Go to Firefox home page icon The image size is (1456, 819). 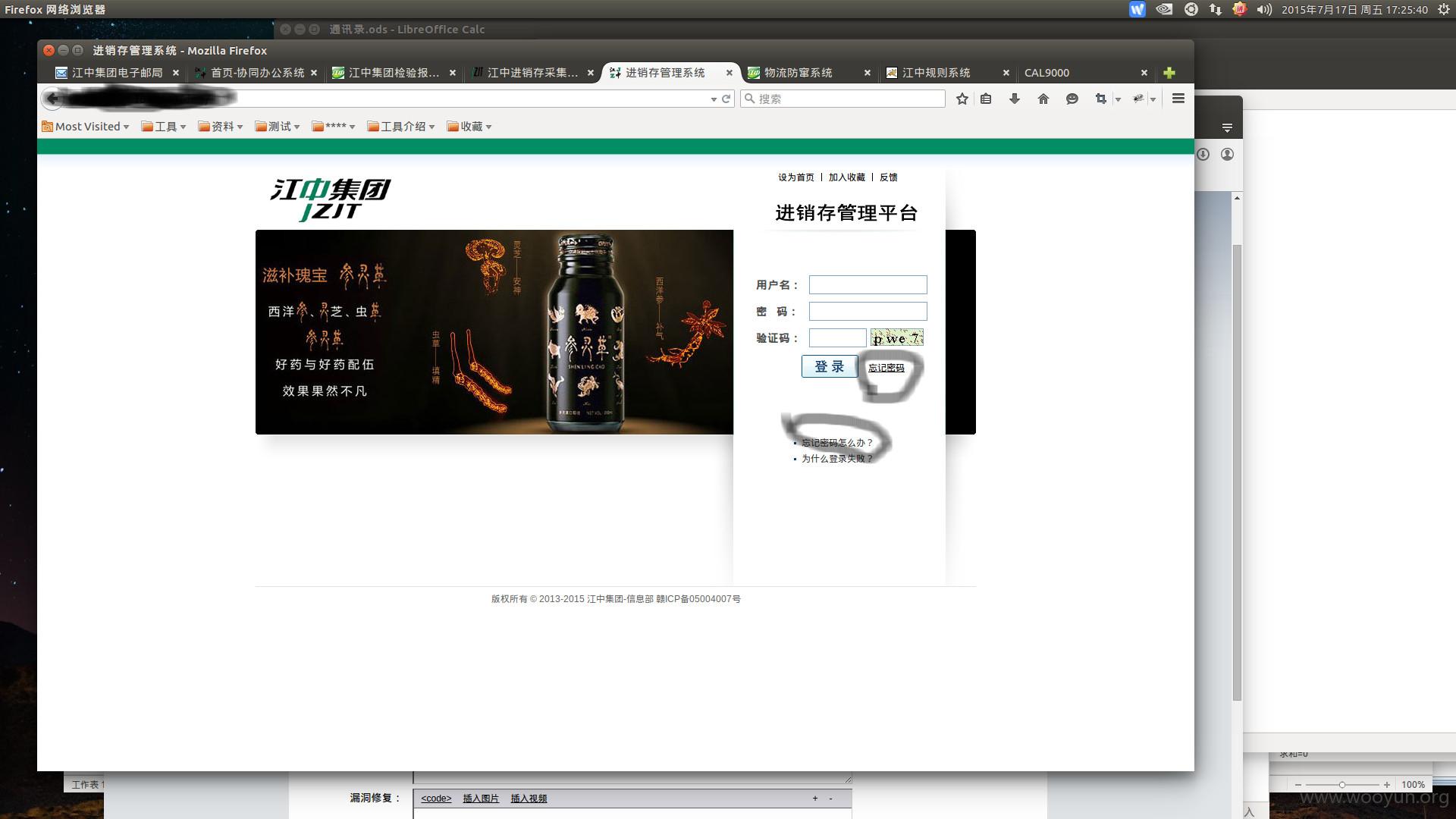click(1043, 99)
